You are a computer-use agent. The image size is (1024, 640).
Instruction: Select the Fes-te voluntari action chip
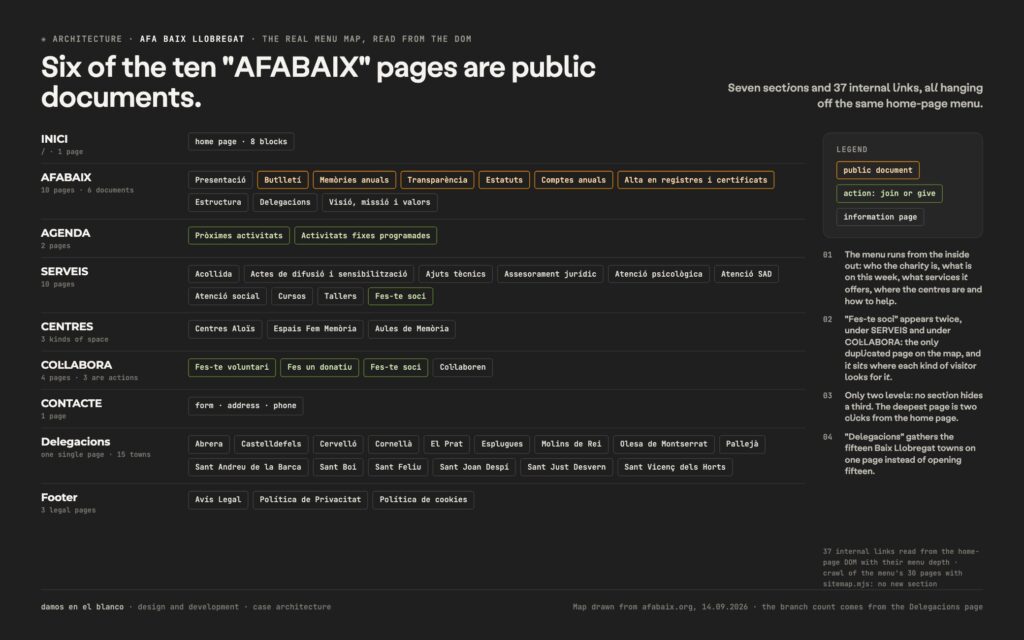(232, 368)
